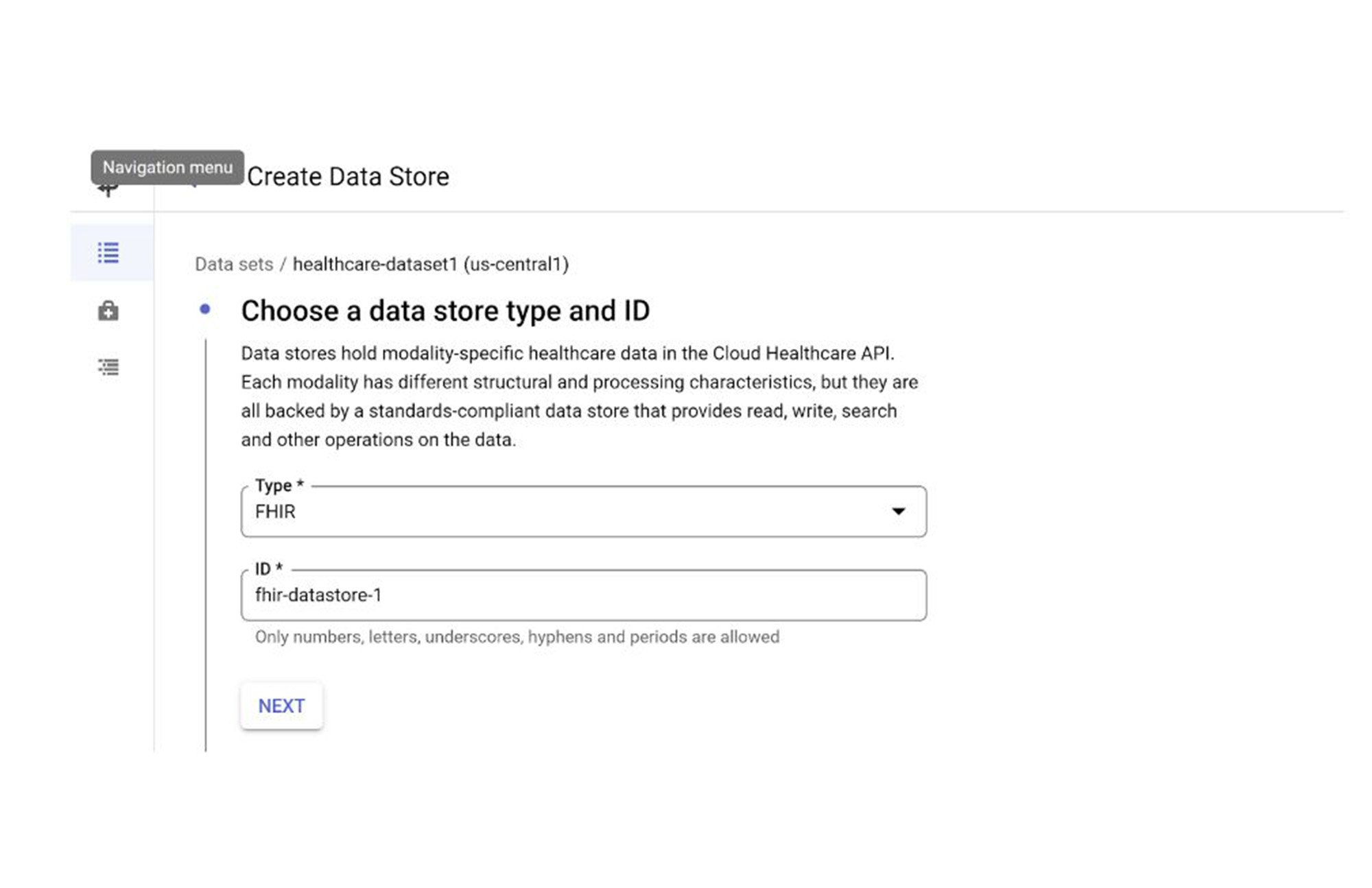Click the Type dropdown arrow
Image resolution: width=1372 pixels, height=888 pixels.
[x=898, y=512]
